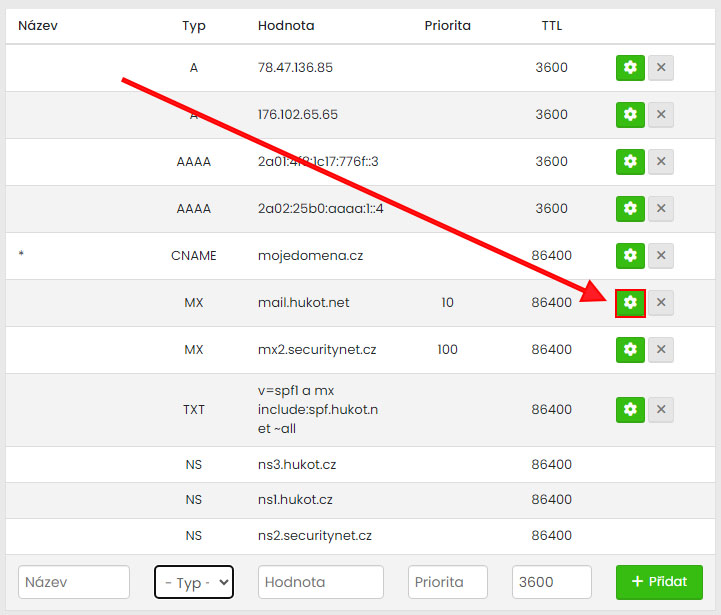
Task: Edit the MX record mx2.securitynet.cz
Action: (629, 350)
